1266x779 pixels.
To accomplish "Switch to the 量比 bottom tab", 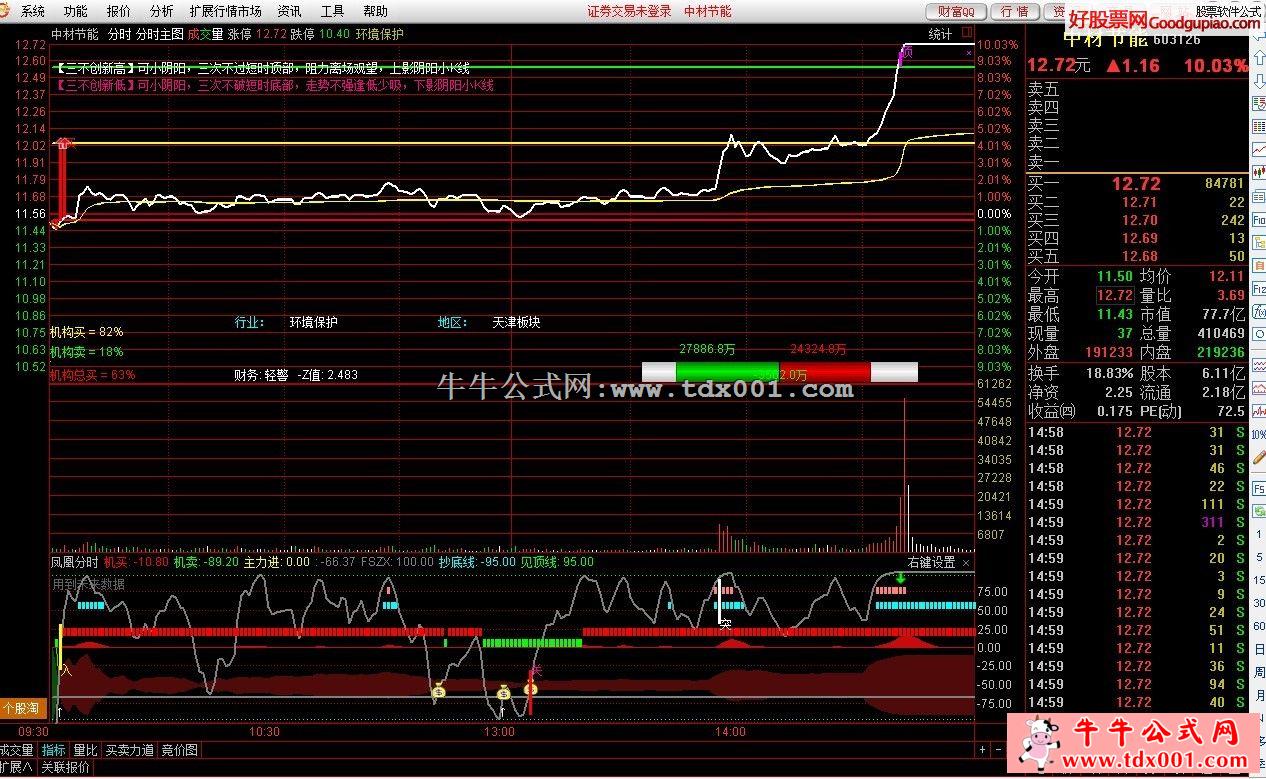I will pyautogui.click(x=85, y=750).
